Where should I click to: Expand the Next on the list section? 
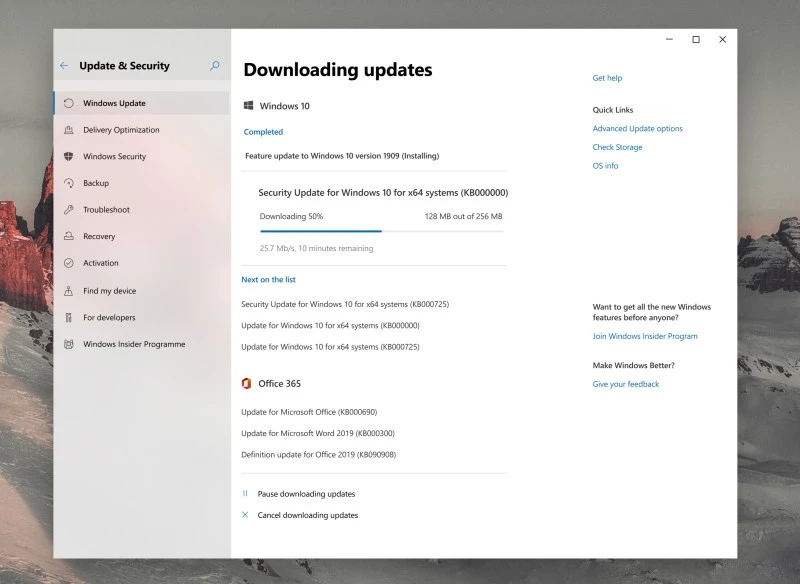pyautogui.click(x=268, y=279)
